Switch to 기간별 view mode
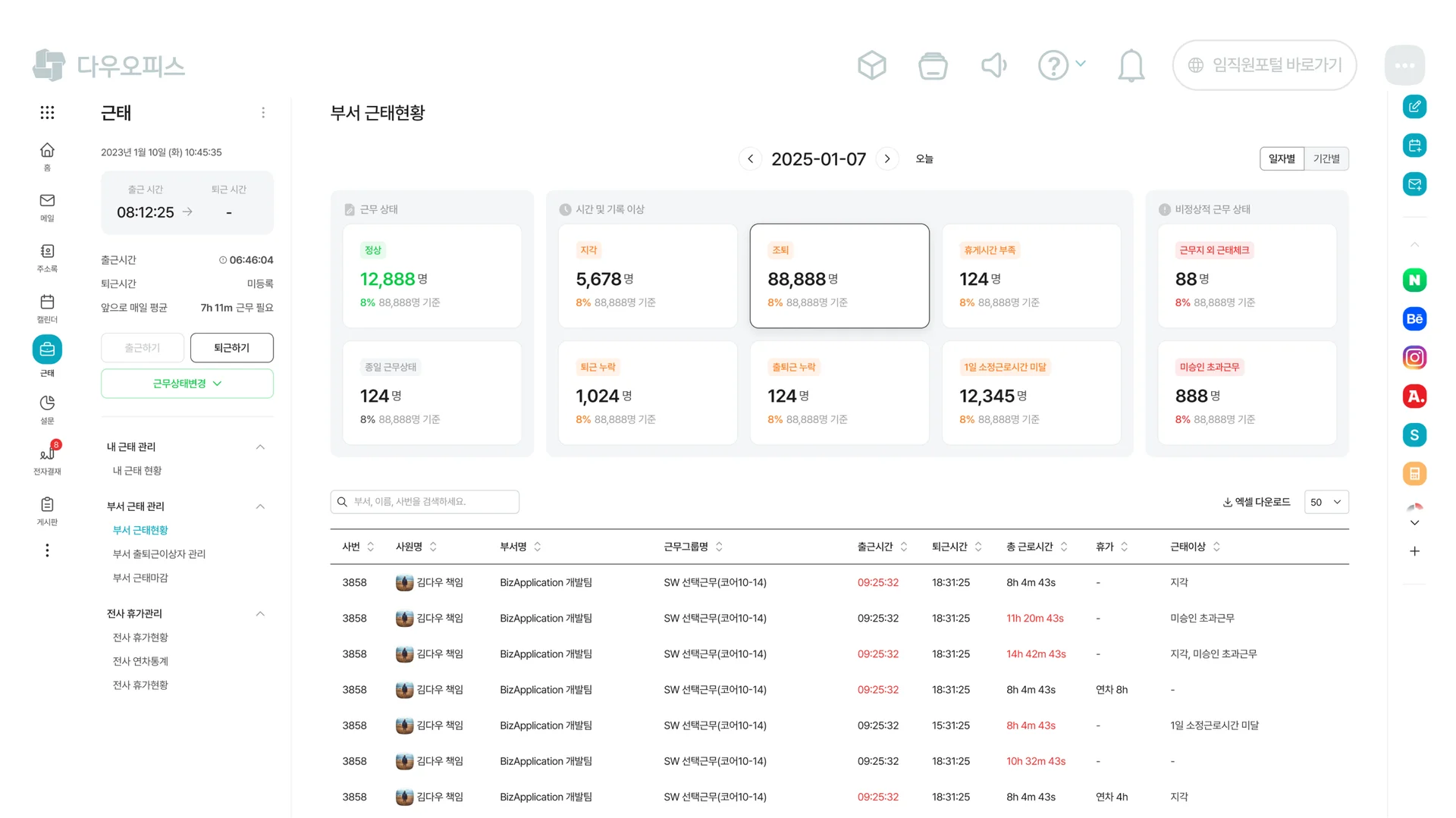This screenshot has height=818, width=1456. (x=1326, y=158)
